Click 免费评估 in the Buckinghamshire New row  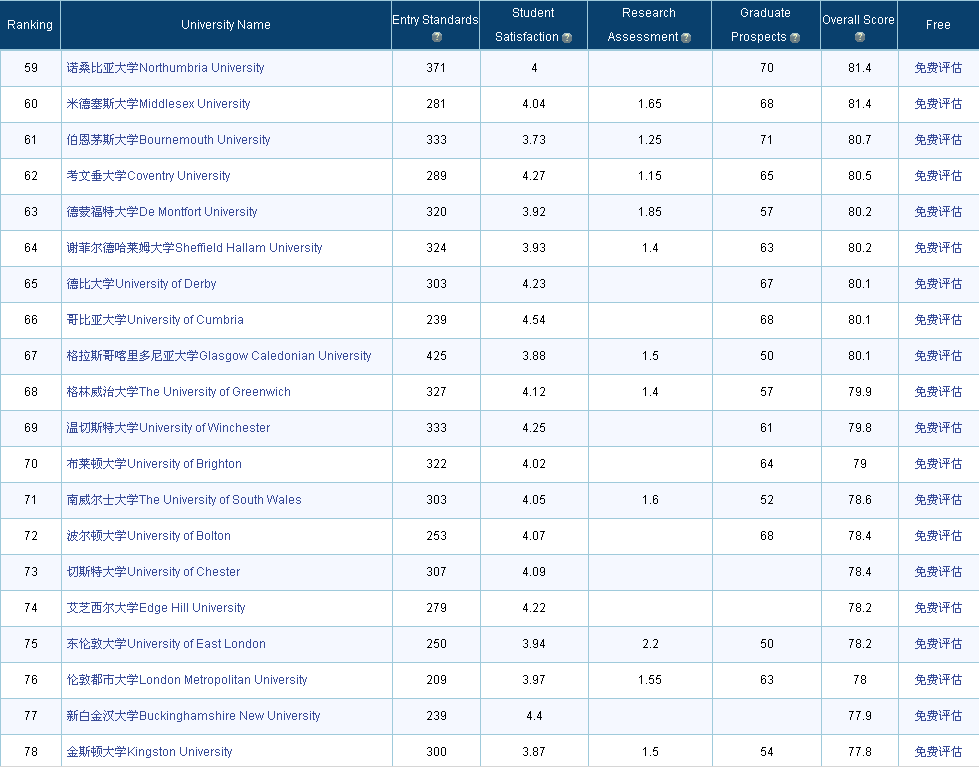point(938,716)
